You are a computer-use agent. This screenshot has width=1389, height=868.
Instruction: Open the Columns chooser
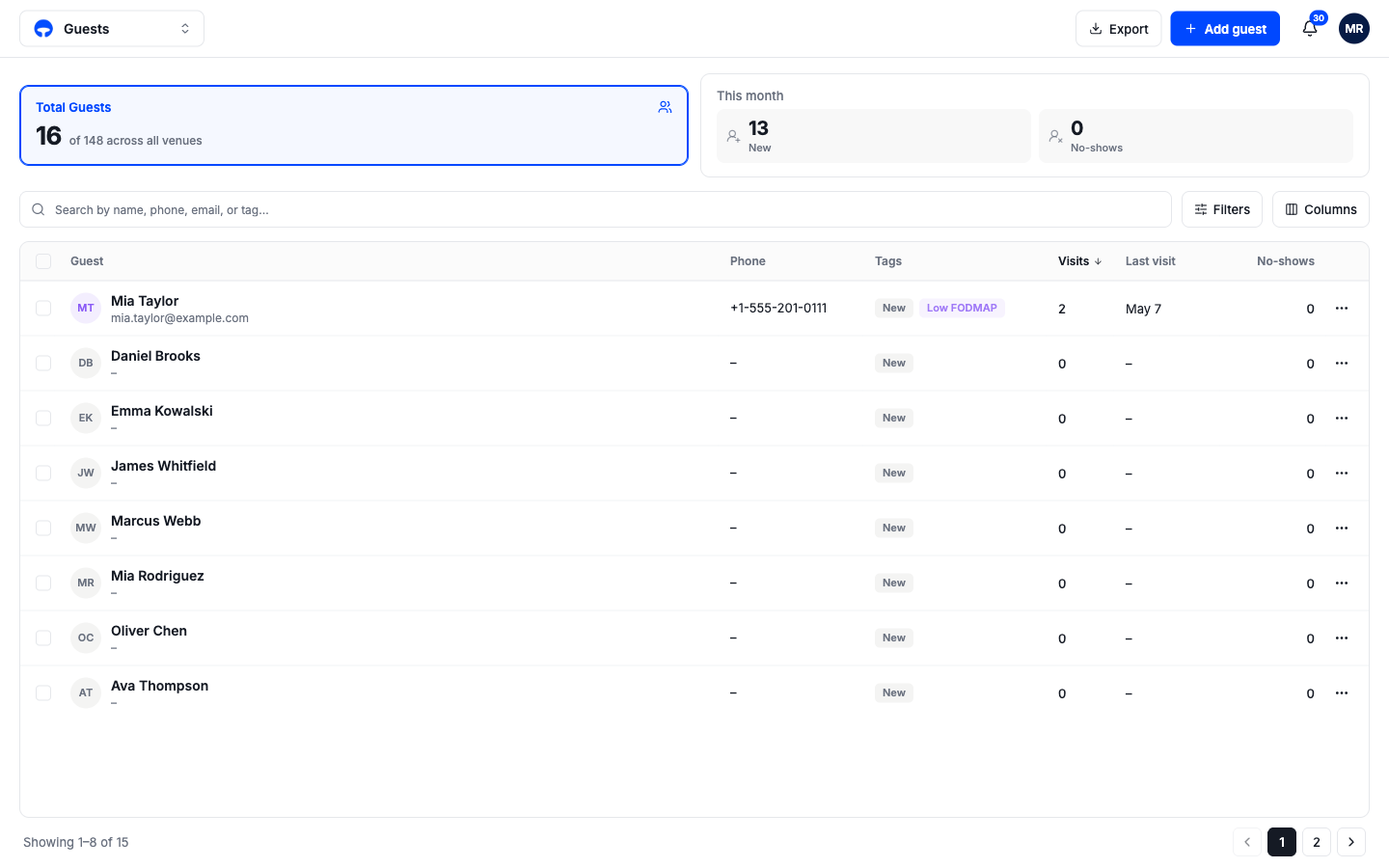[x=1321, y=209]
